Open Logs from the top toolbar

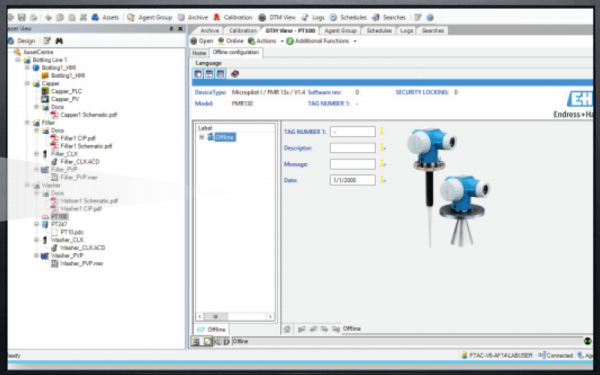coord(313,17)
